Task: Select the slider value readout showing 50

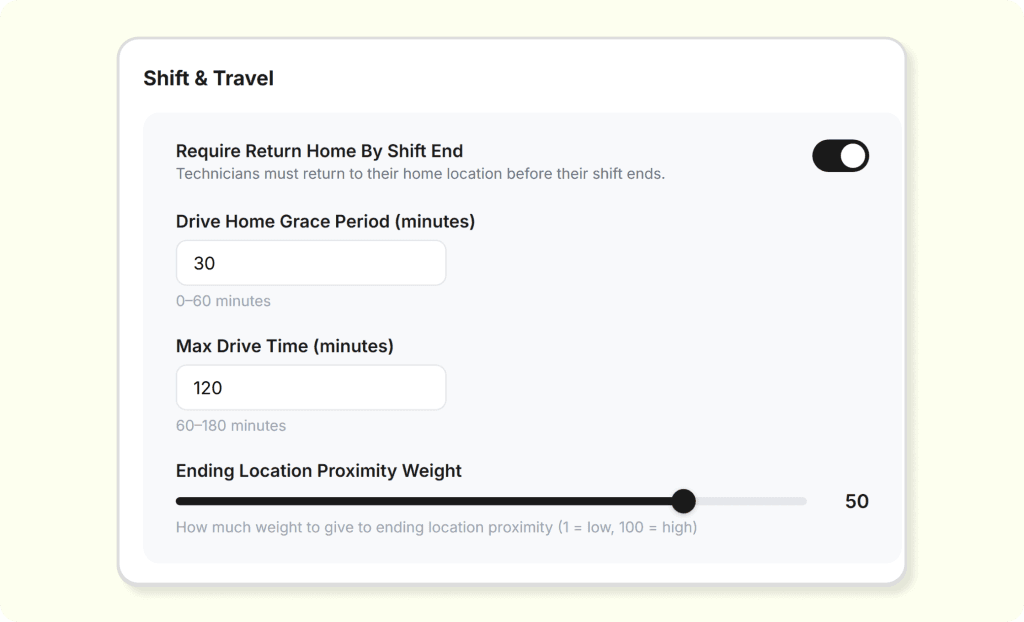Action: (856, 502)
